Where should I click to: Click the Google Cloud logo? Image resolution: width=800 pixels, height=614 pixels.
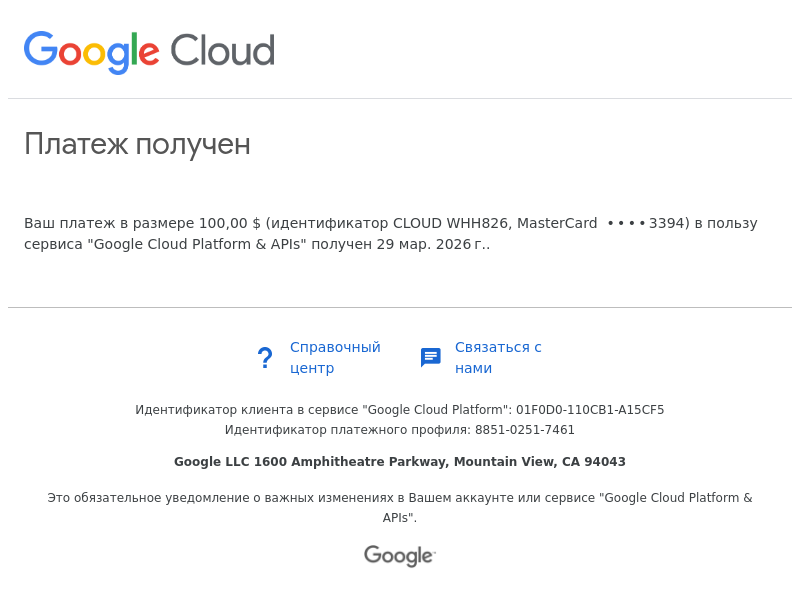[149, 52]
